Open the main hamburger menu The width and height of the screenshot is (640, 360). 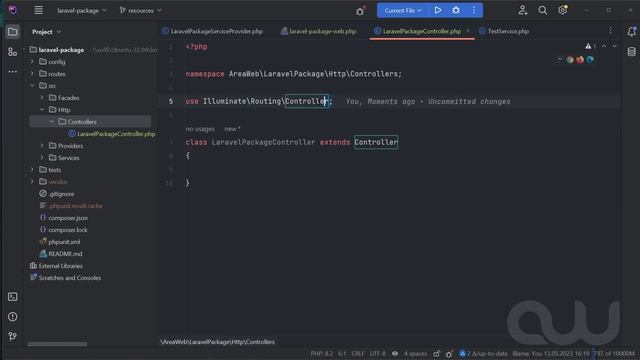tap(38, 10)
